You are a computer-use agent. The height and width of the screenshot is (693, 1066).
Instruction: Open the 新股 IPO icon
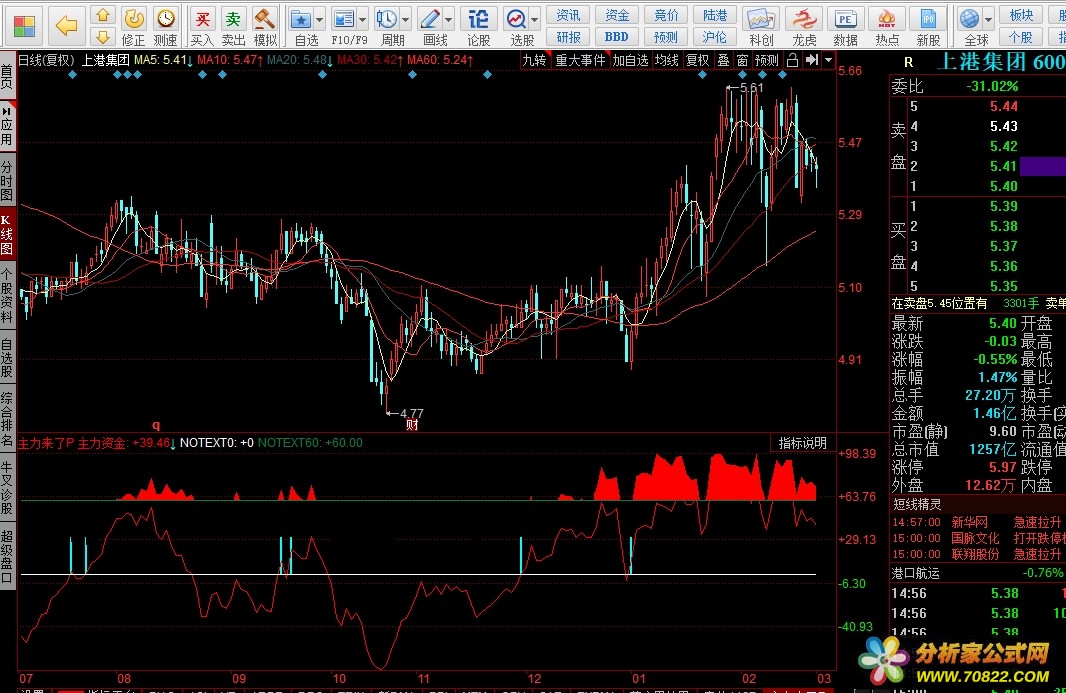(x=928, y=18)
